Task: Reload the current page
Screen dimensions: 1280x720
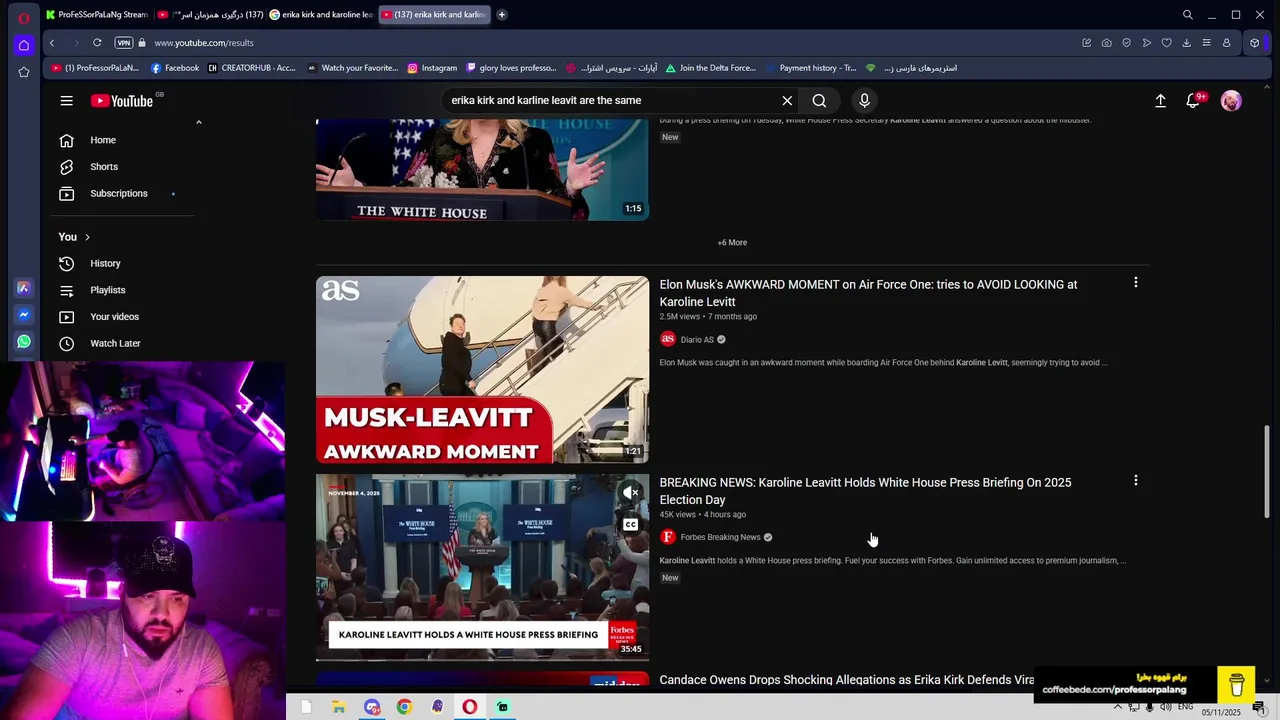Action: (x=97, y=43)
